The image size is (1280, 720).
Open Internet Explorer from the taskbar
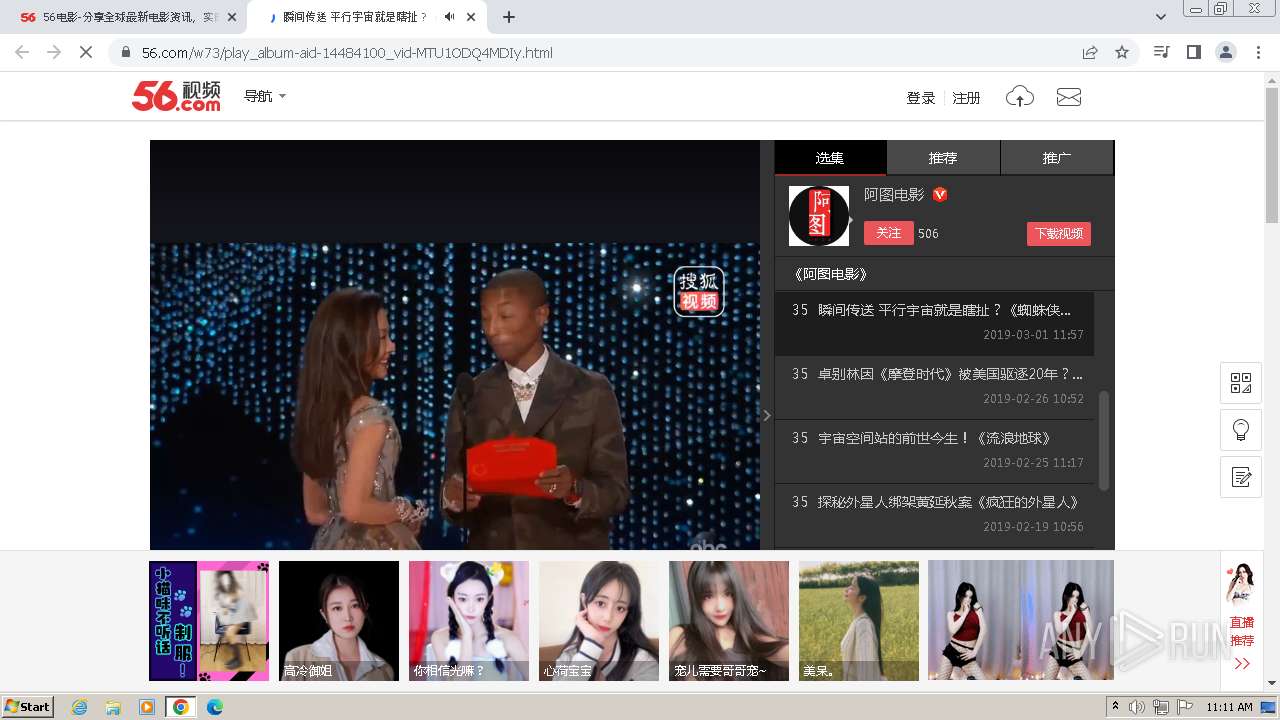click(x=80, y=707)
